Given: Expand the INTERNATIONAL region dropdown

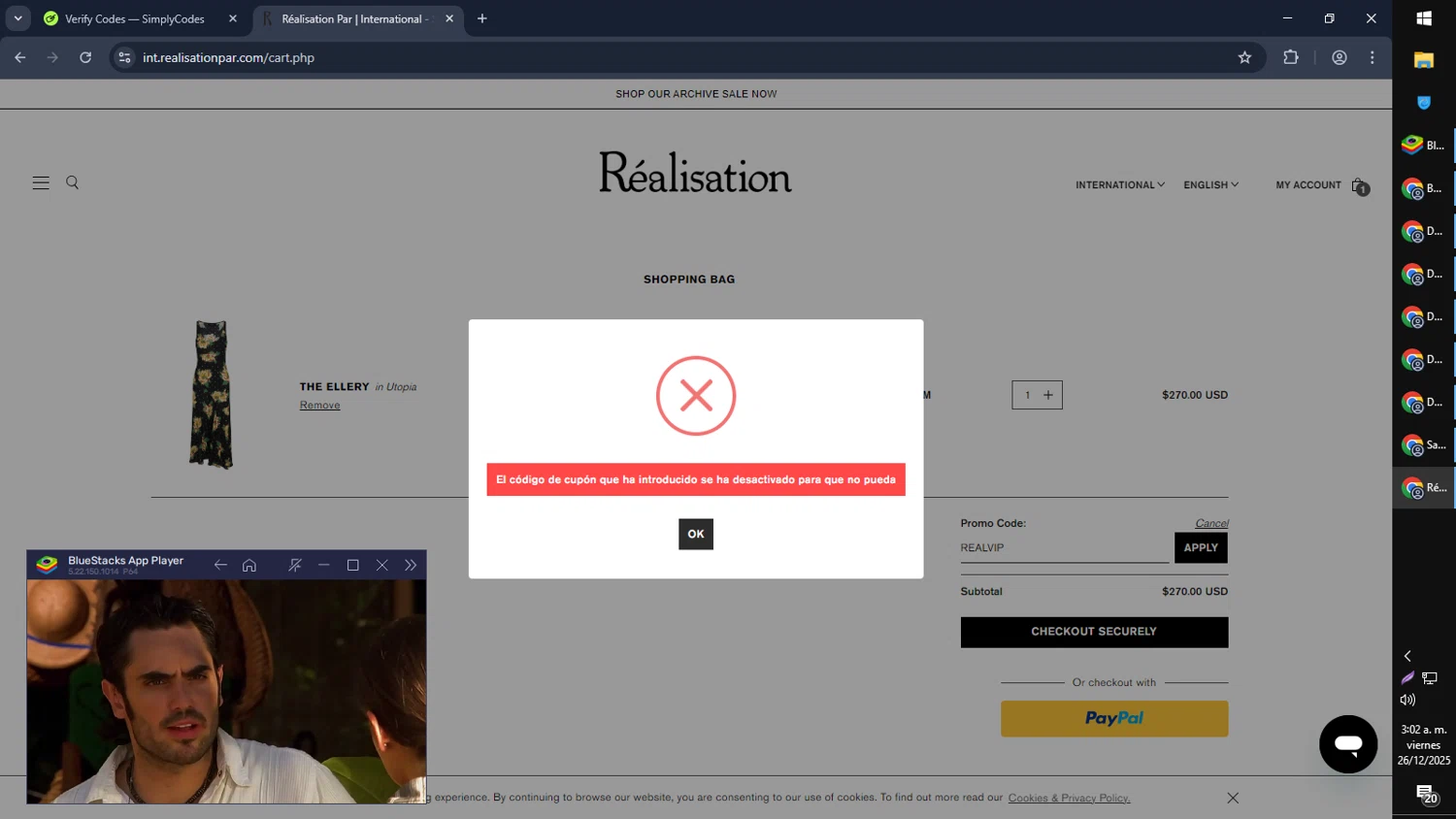Looking at the screenshot, I should 1119,184.
